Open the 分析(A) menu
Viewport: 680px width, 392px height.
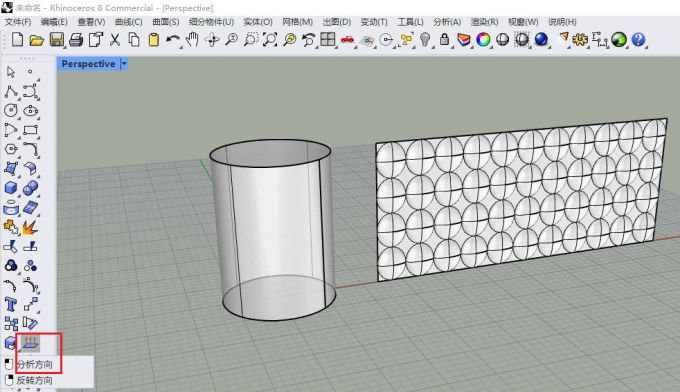[447, 22]
